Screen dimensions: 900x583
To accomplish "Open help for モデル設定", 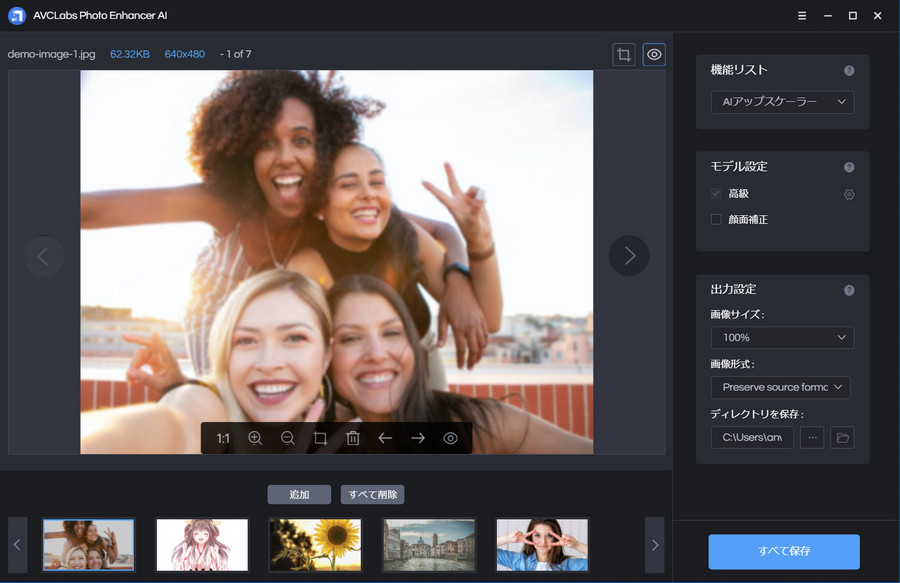I will (849, 167).
